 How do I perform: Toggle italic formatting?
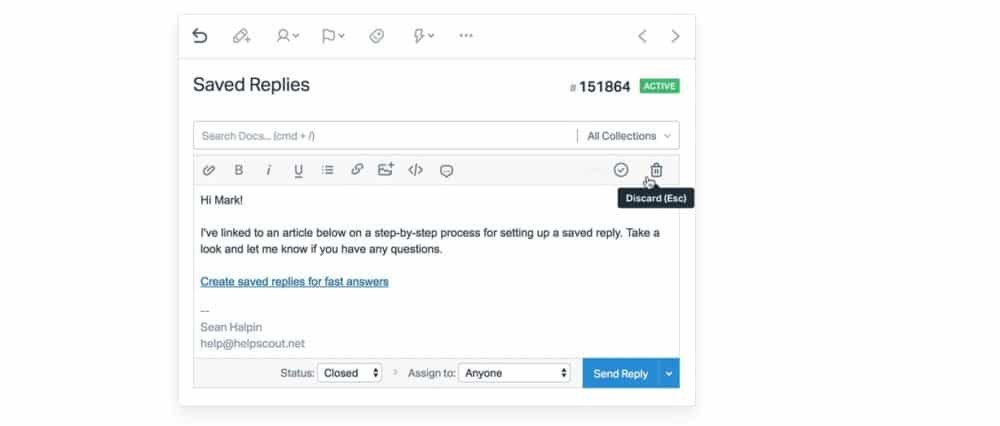(268, 170)
